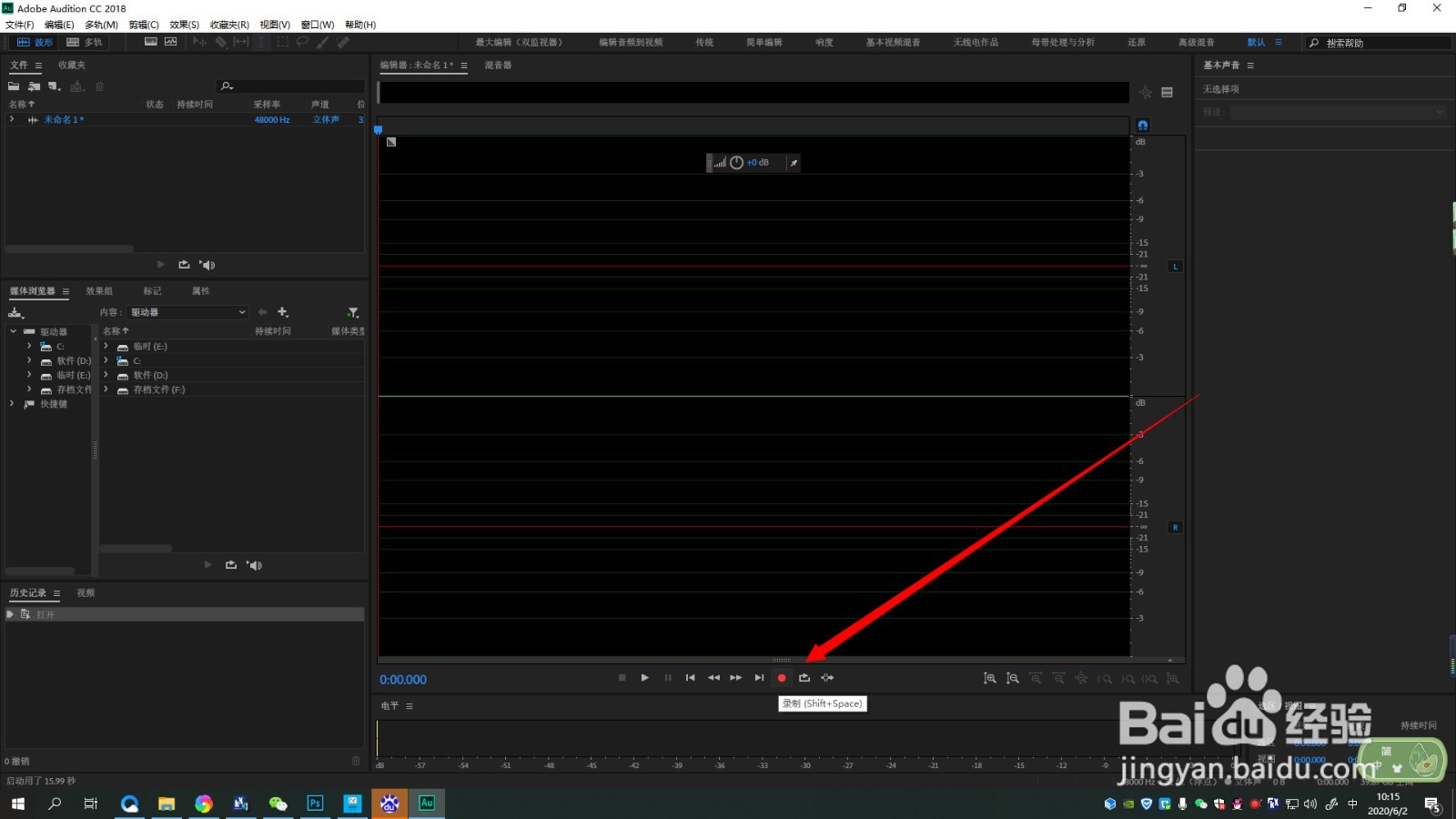Open the 内容 驱动器 dropdown
This screenshot has height=819, width=1456.
click(x=187, y=312)
